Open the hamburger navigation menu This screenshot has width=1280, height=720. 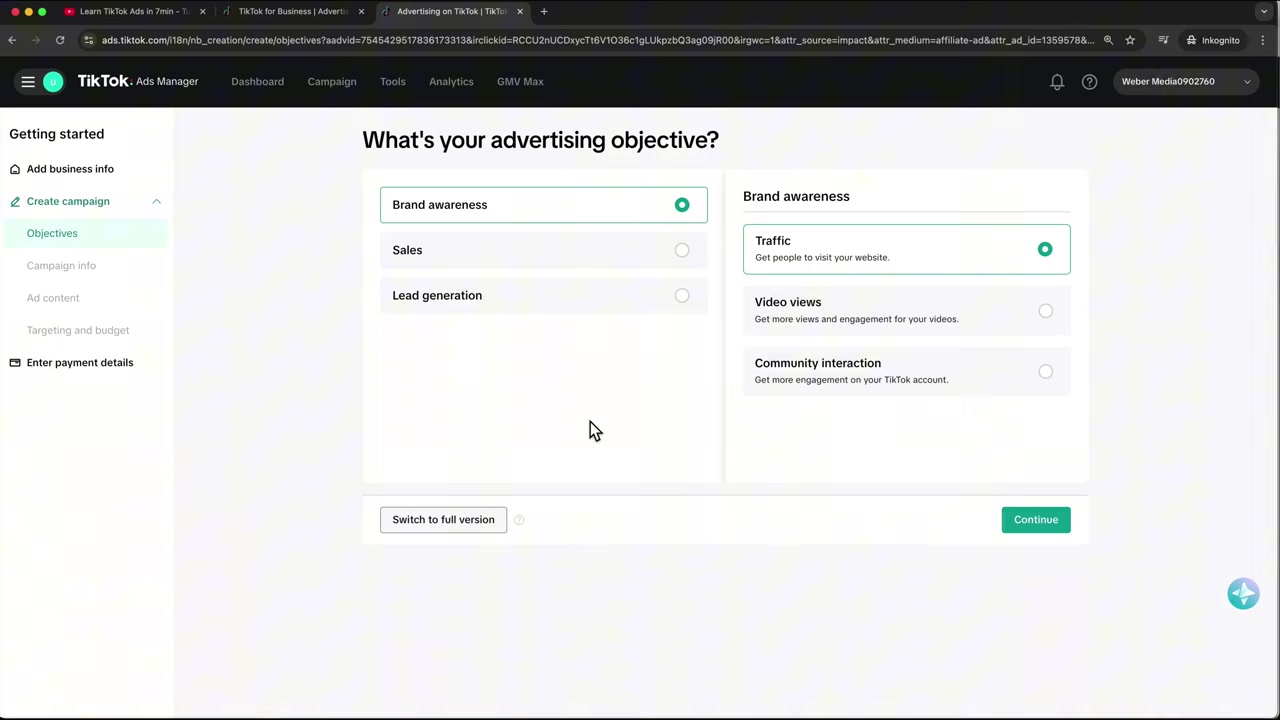(x=28, y=82)
